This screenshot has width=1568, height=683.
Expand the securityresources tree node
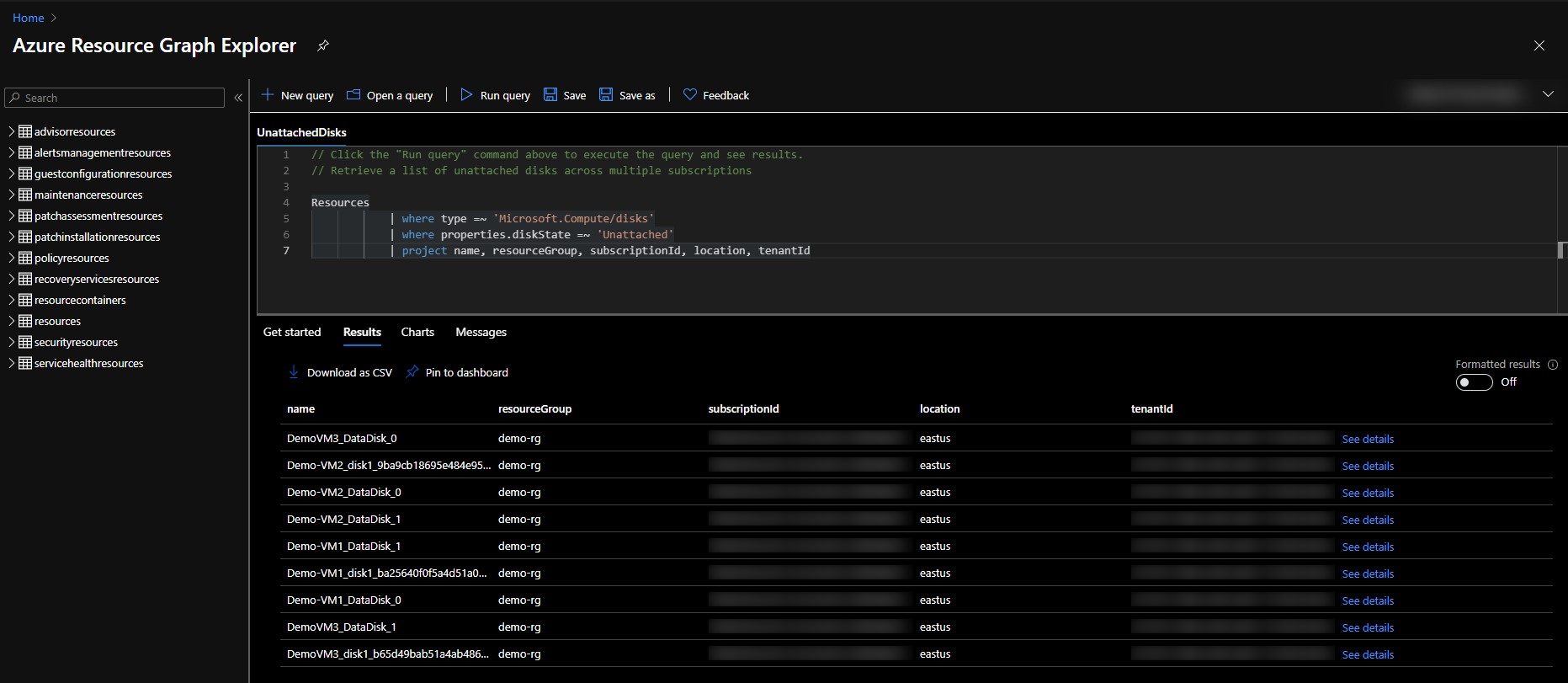coord(12,342)
